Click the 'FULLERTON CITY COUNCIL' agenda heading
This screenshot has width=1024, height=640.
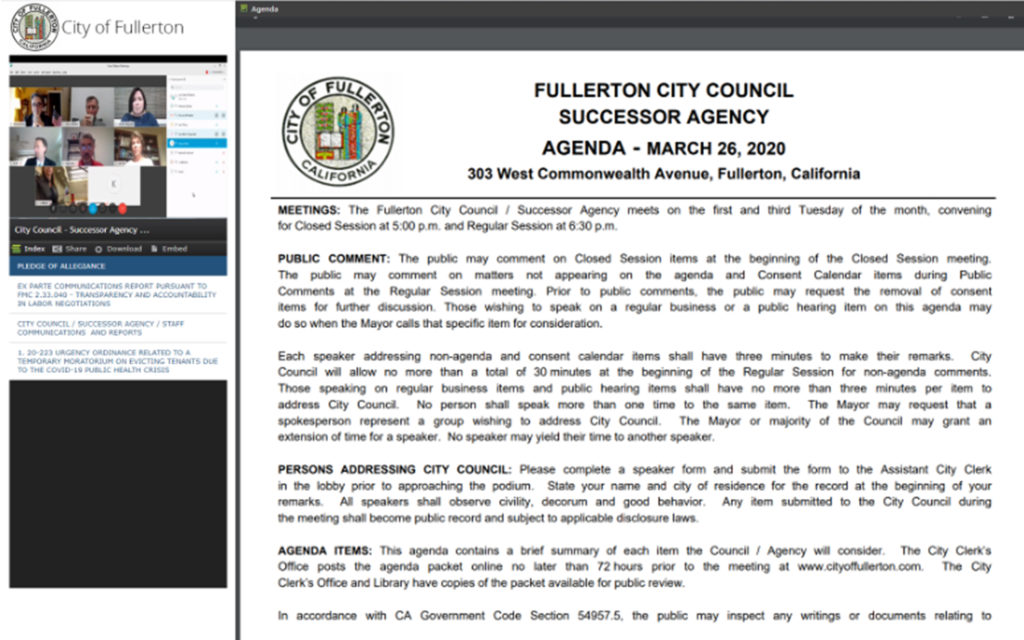(x=664, y=90)
